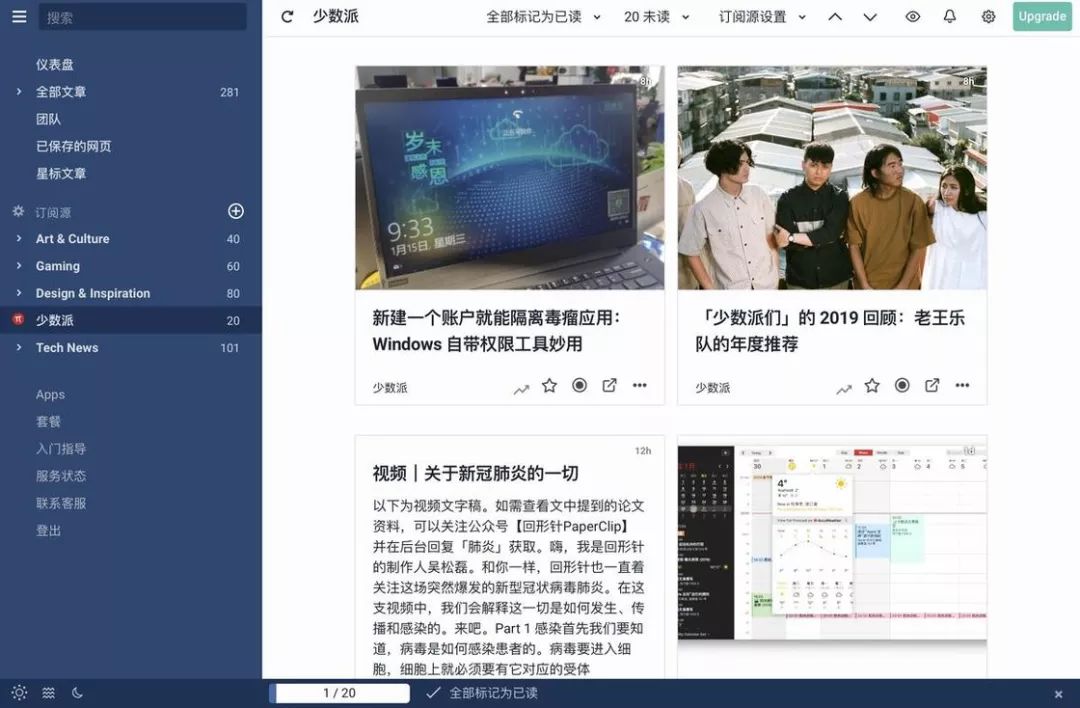Expand the Art & Culture folder
Screen dimensions: 1080x708
tap(19, 238)
